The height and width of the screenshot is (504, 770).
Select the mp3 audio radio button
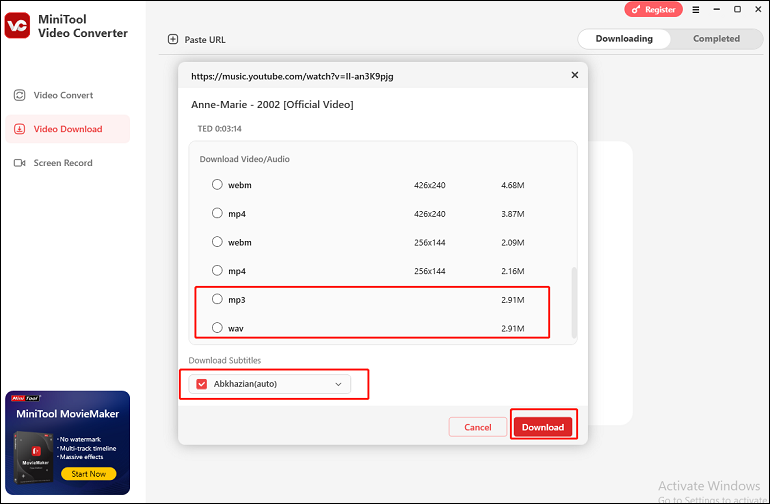click(217, 299)
